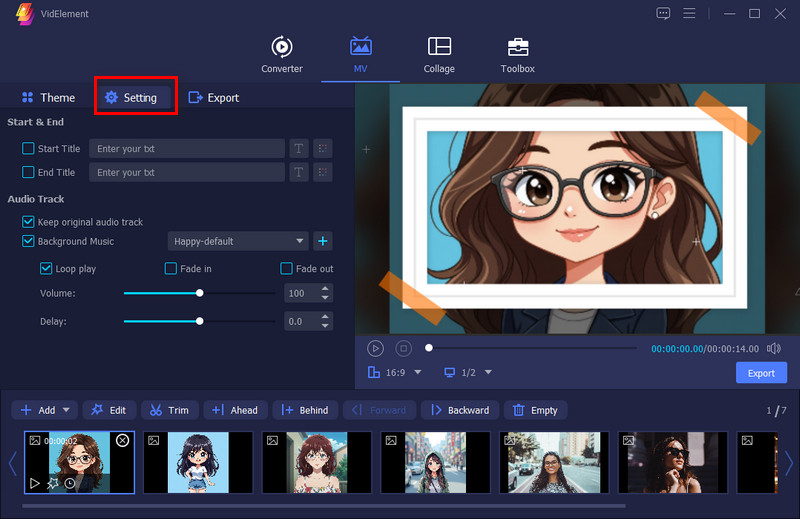Click the Trim button
Viewport: 800px width, 519px height.
point(169,410)
